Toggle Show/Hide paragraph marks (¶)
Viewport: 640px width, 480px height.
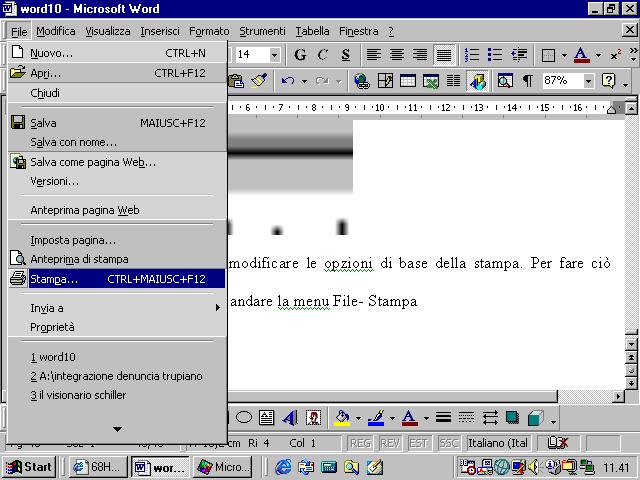(527, 81)
